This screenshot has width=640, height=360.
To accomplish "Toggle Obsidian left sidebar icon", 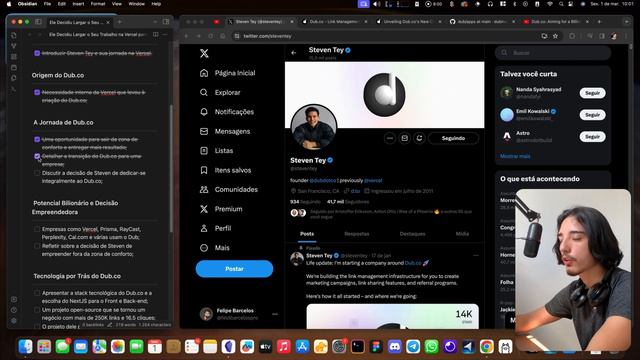I will pyautogui.click(x=38, y=22).
